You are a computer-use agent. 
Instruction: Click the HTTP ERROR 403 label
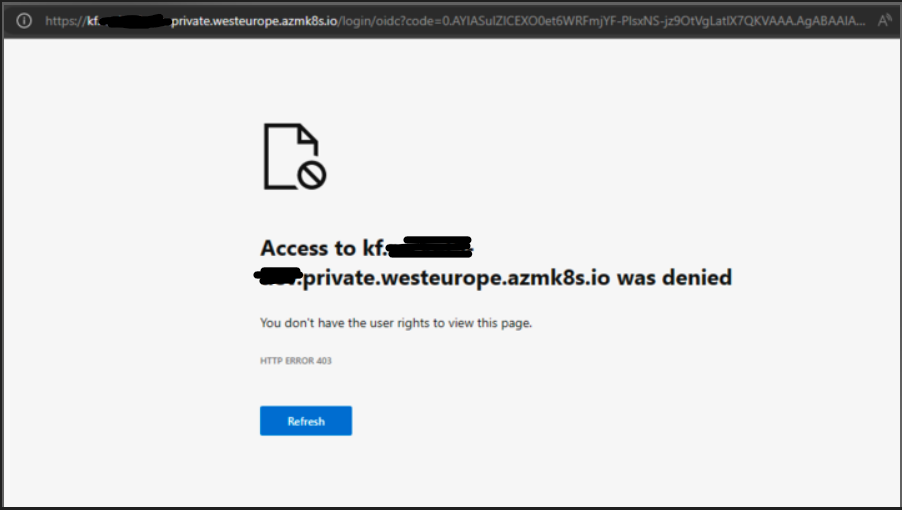tap(296, 361)
